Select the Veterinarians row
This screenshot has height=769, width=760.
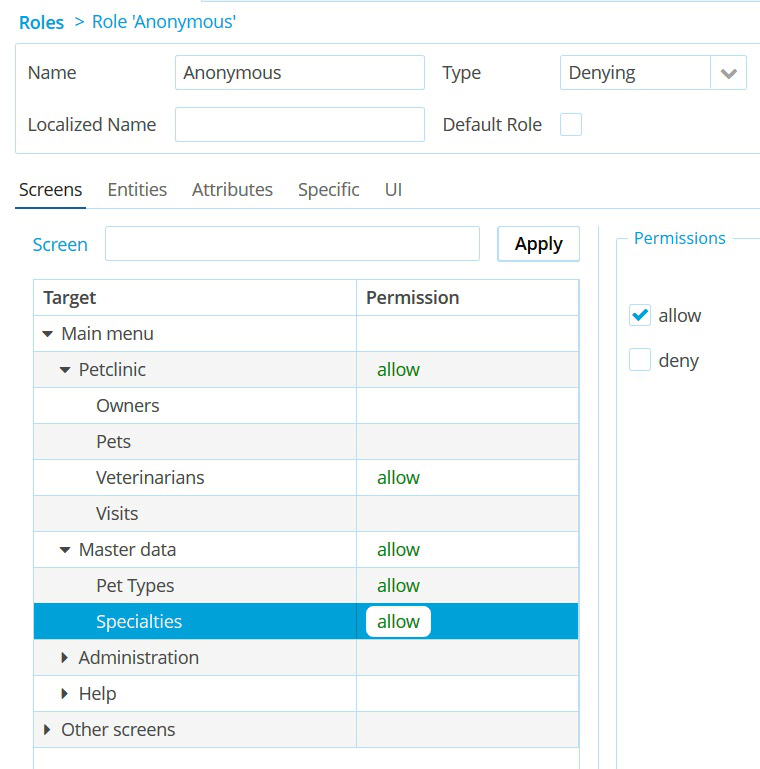click(x=150, y=478)
